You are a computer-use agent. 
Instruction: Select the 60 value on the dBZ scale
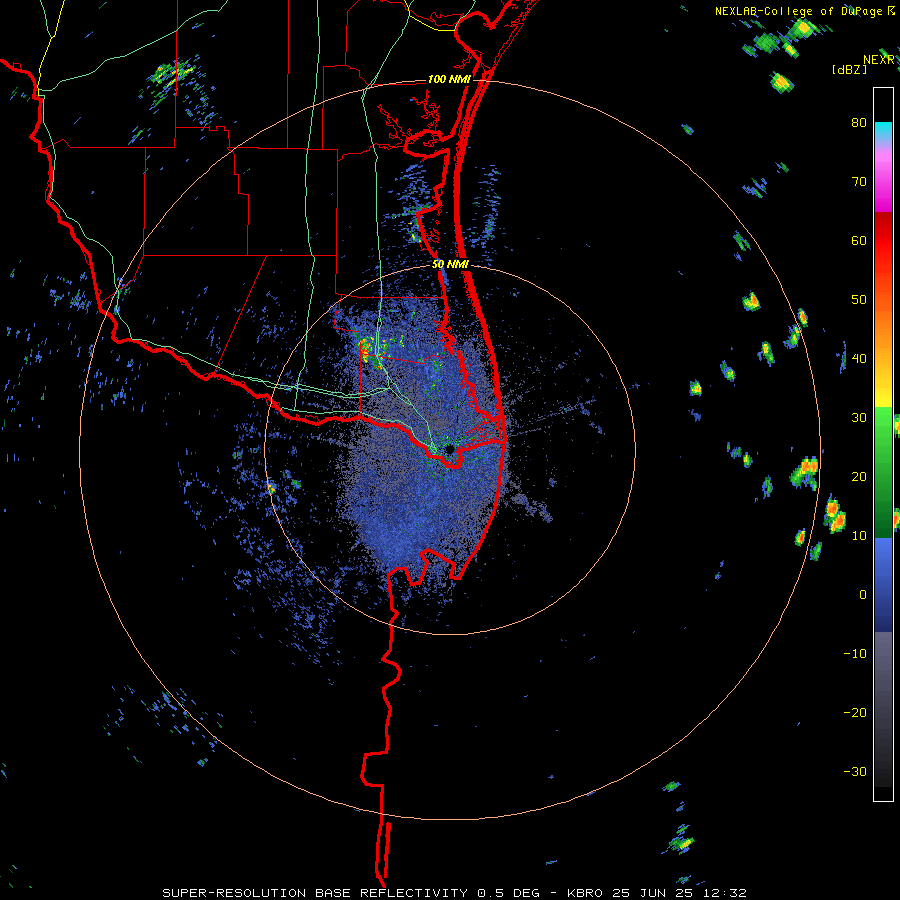click(x=859, y=240)
